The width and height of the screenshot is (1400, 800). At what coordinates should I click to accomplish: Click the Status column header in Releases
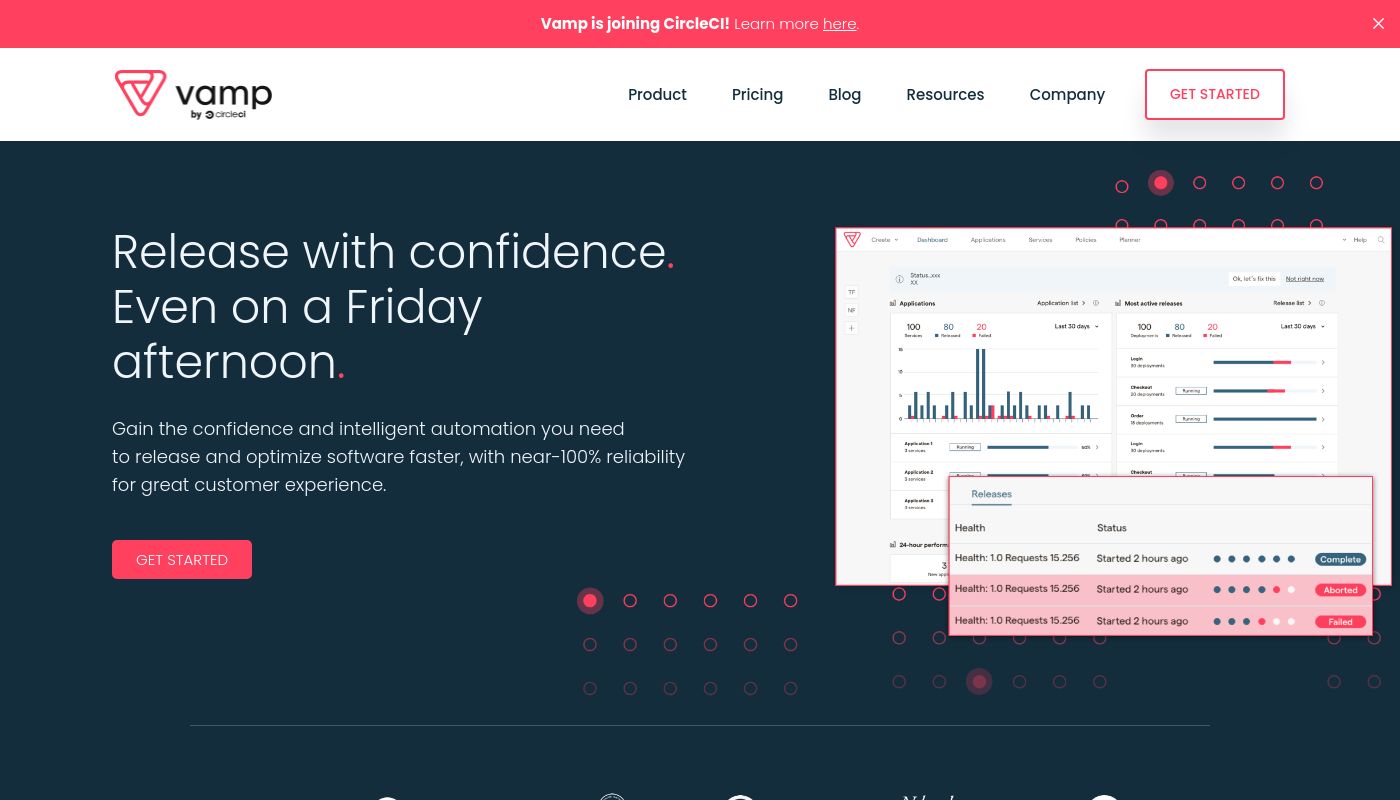(x=1112, y=527)
